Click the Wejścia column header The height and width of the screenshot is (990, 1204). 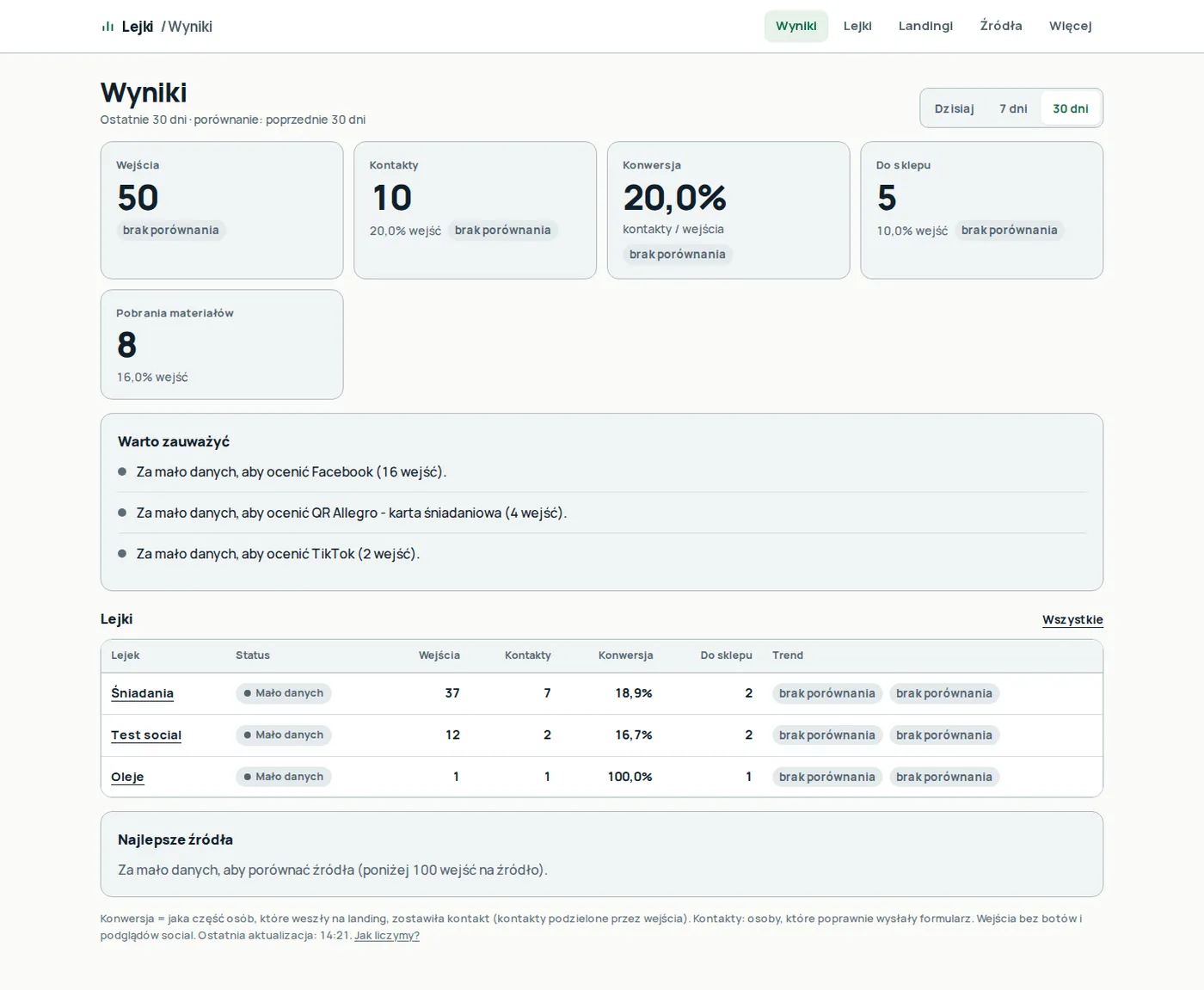pos(439,655)
